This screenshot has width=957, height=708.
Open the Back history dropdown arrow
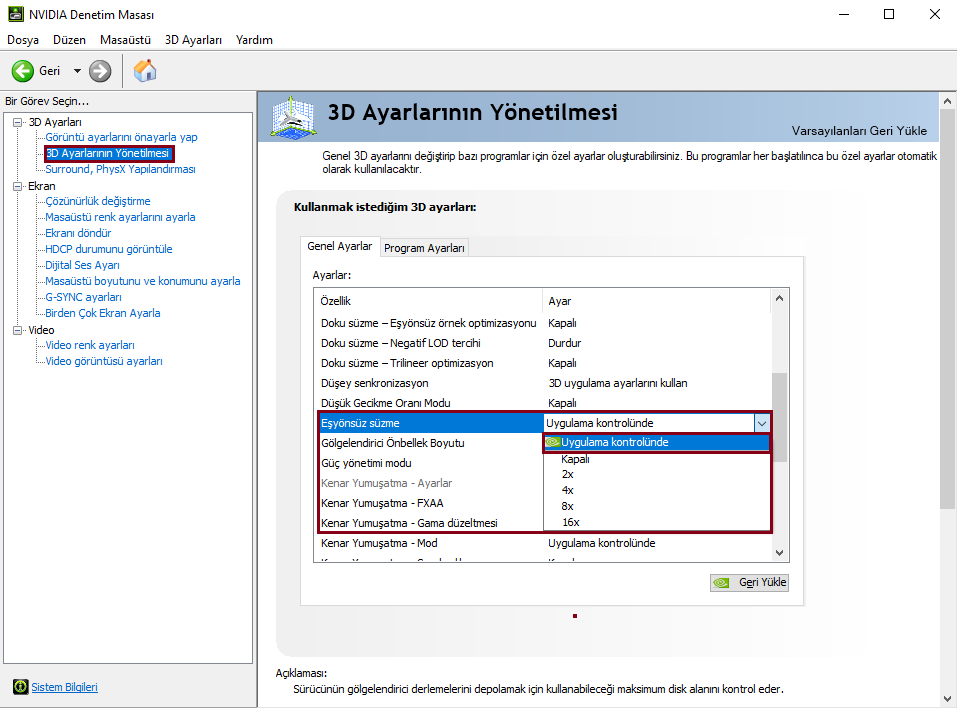(x=78, y=71)
